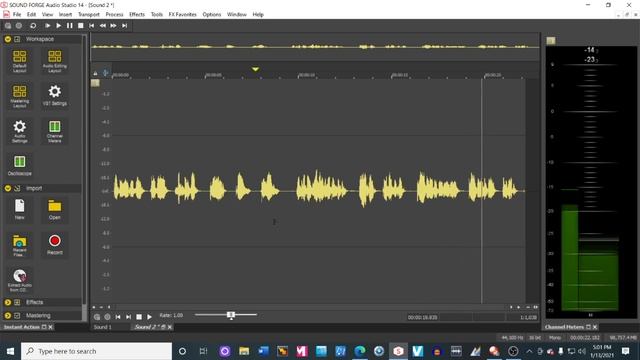Image resolution: width=640 pixels, height=360 pixels.
Task: Open the Window menu
Action: 237,14
